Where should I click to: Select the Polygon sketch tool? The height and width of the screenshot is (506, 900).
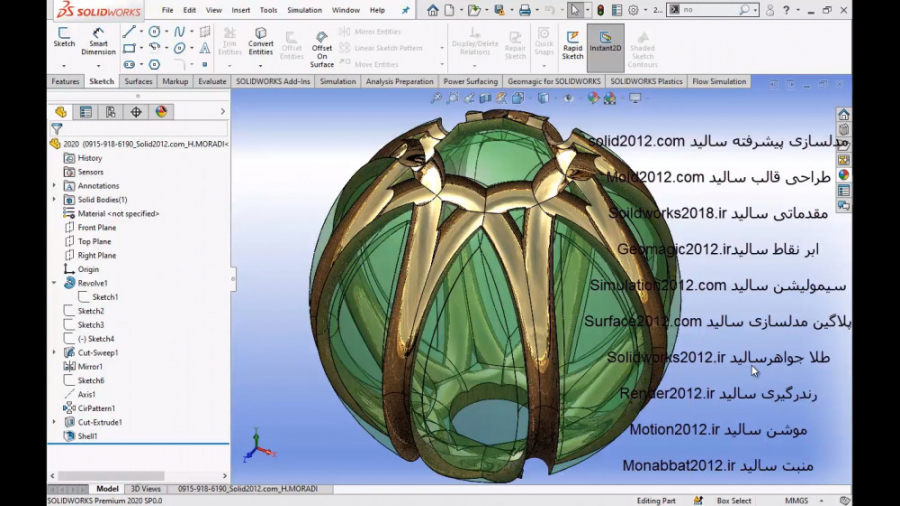click(x=154, y=64)
